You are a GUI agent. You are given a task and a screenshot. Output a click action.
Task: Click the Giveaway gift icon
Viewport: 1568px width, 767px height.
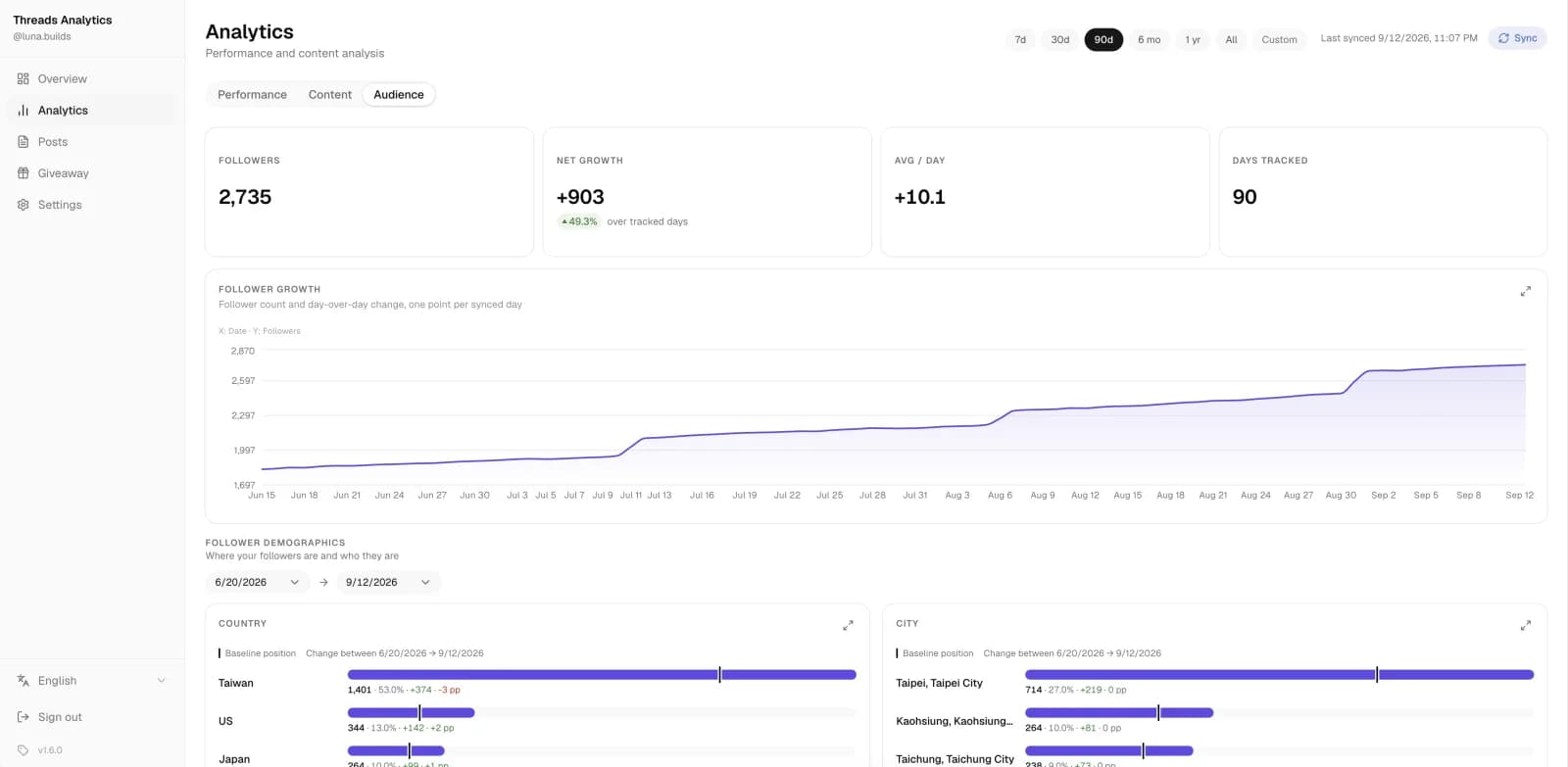coord(23,172)
